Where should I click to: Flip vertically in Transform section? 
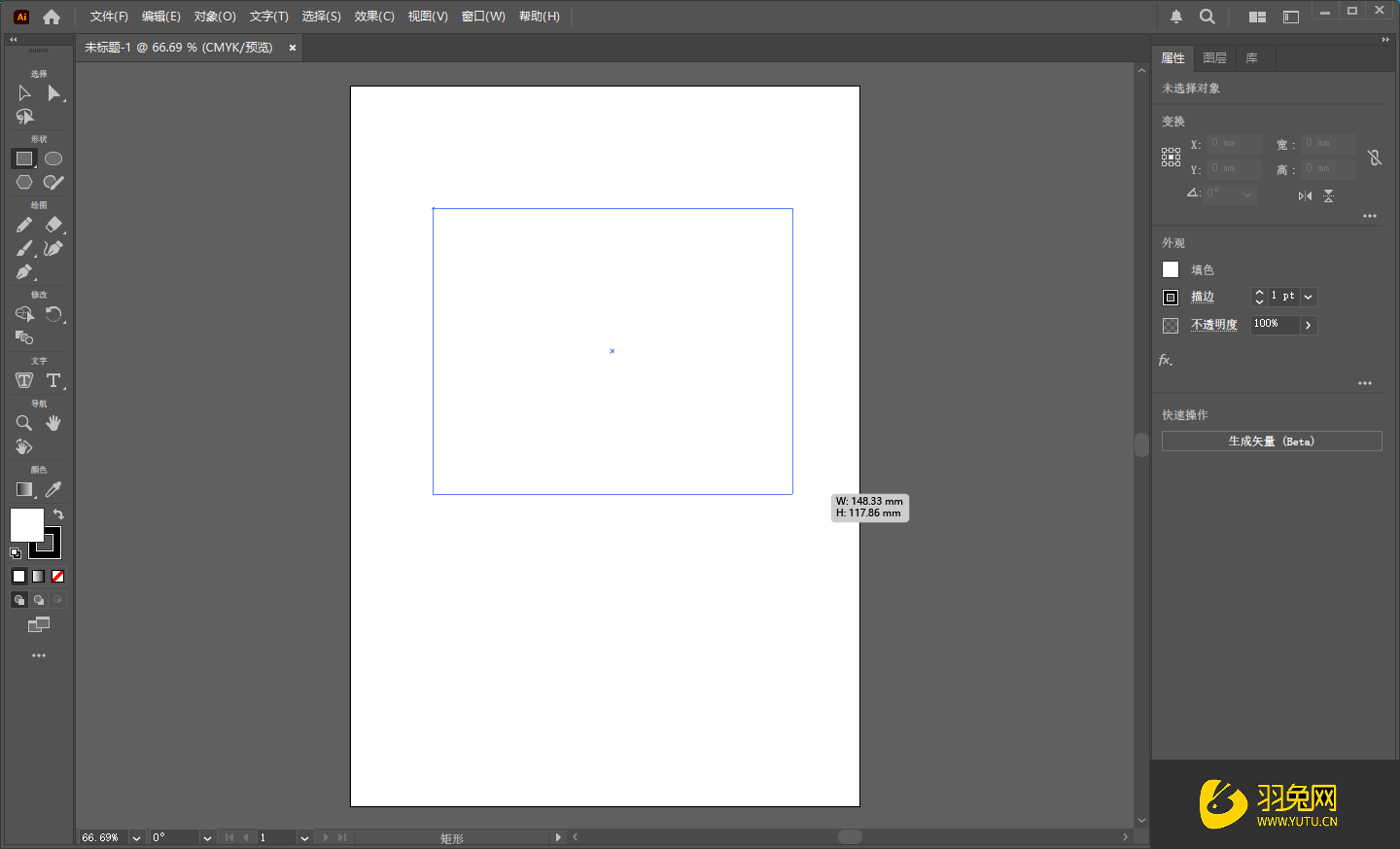(1328, 195)
